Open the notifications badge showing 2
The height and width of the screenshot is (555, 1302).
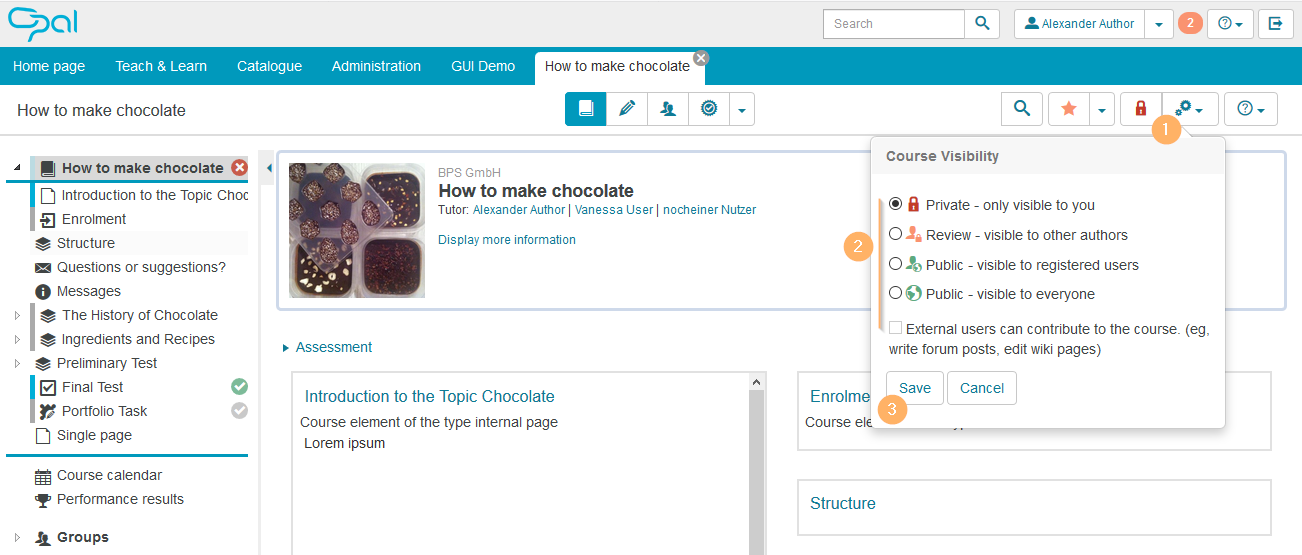point(1189,23)
